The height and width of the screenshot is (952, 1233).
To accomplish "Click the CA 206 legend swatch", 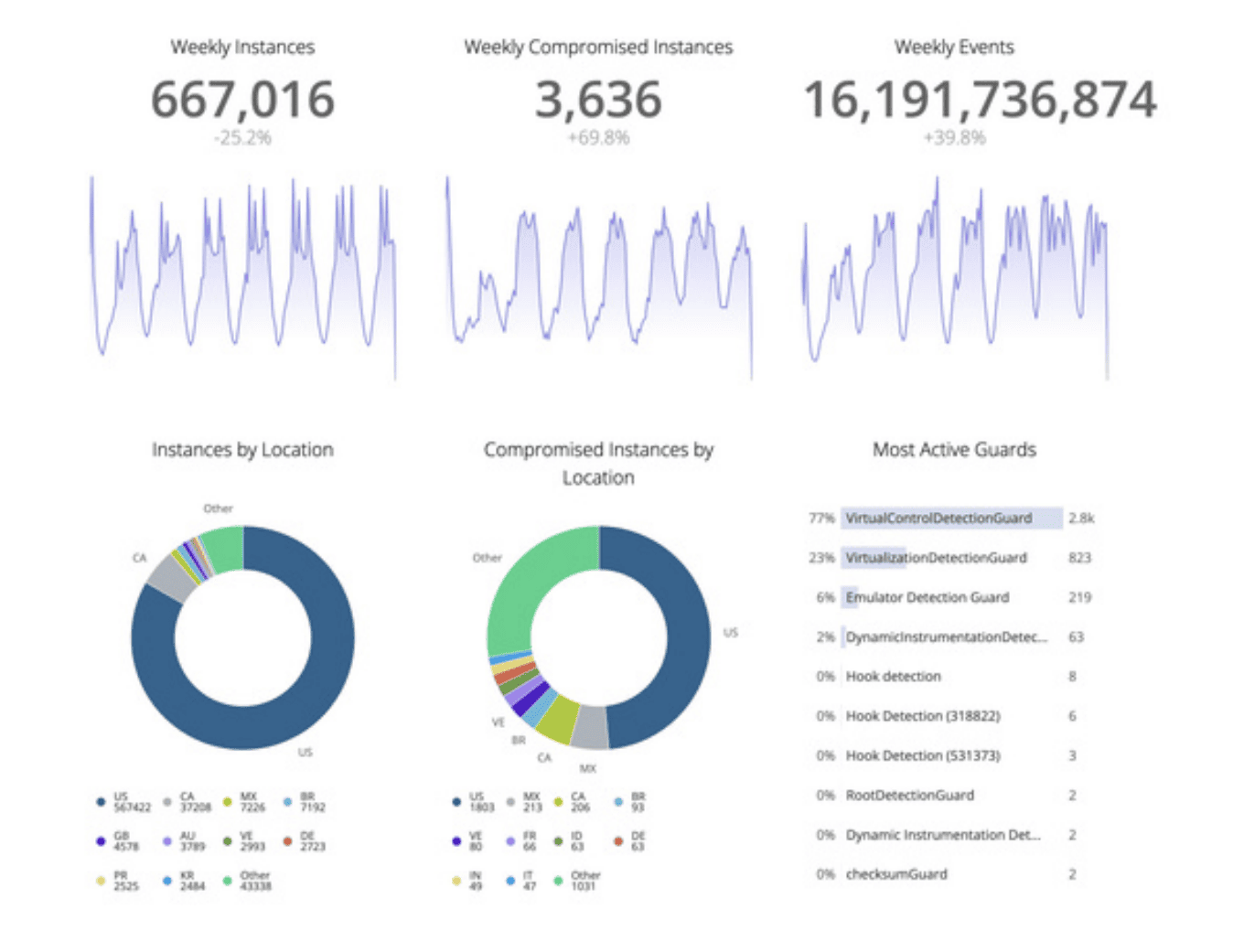I will point(559,802).
